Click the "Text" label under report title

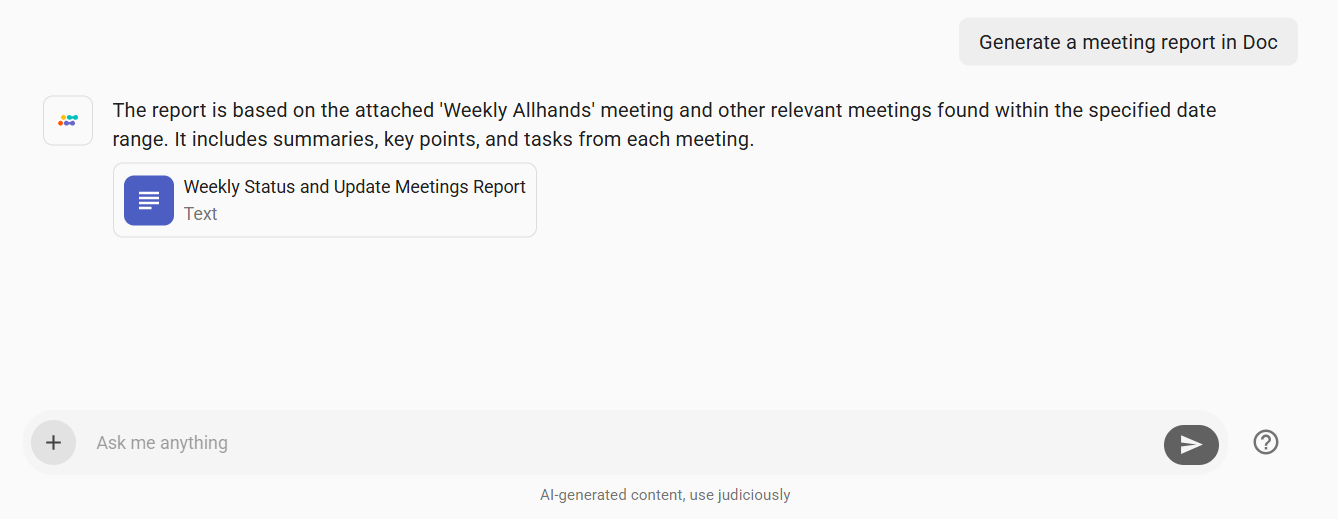[200, 214]
